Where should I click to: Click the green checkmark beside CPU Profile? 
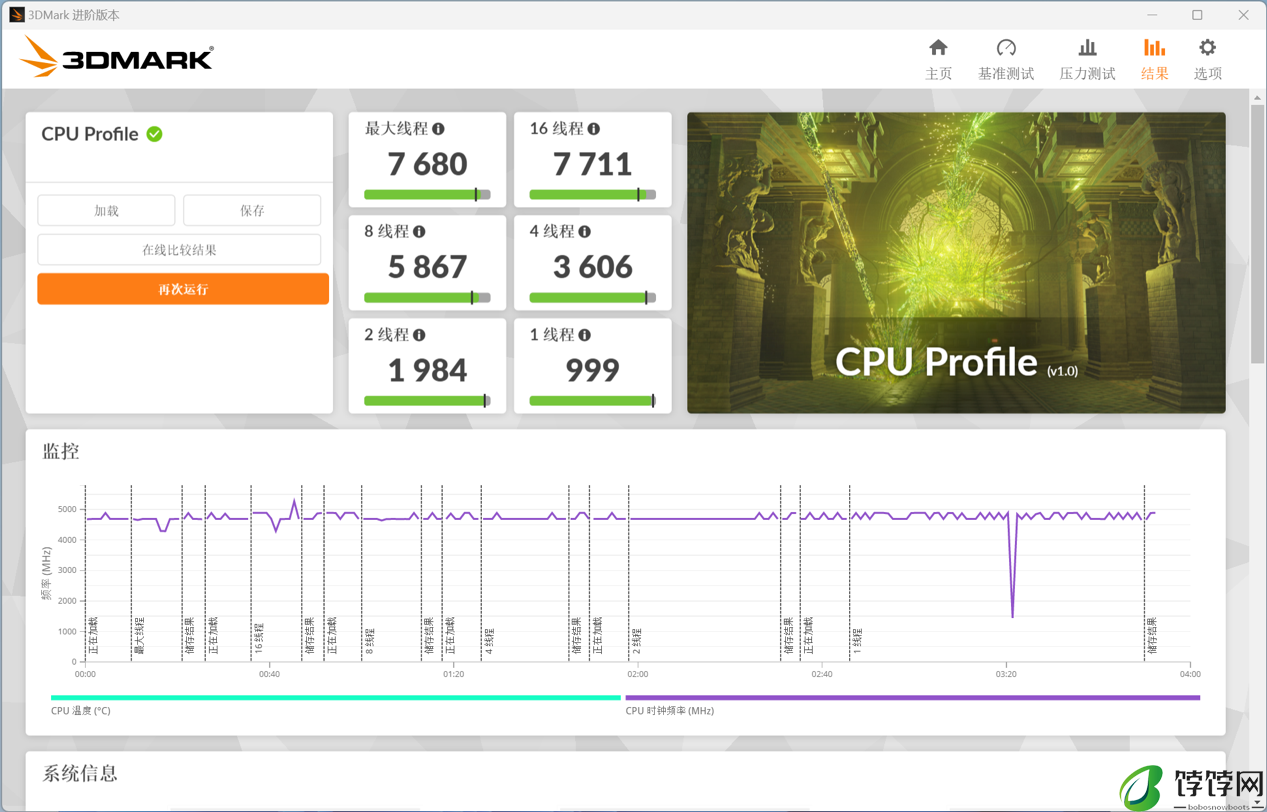(155, 134)
